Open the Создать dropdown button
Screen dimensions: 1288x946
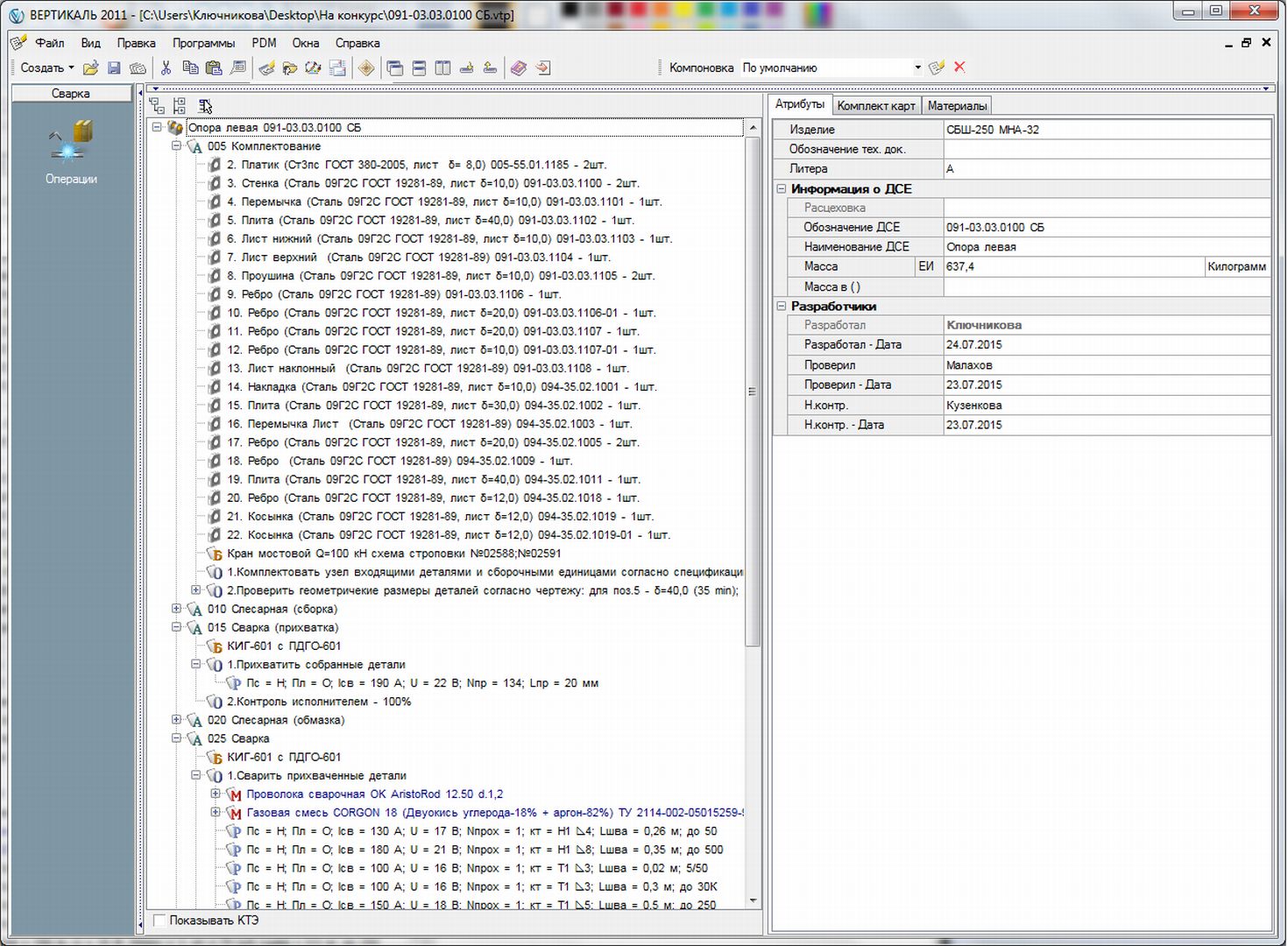click(x=47, y=67)
